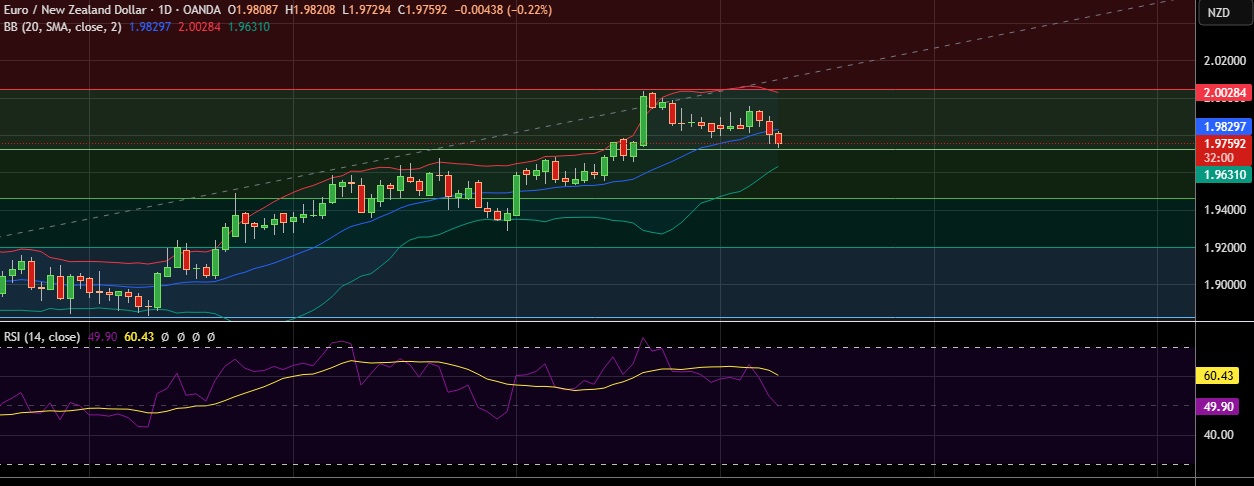
Task: Click the blue 1.98297 basis price label
Action: click(x=1224, y=127)
